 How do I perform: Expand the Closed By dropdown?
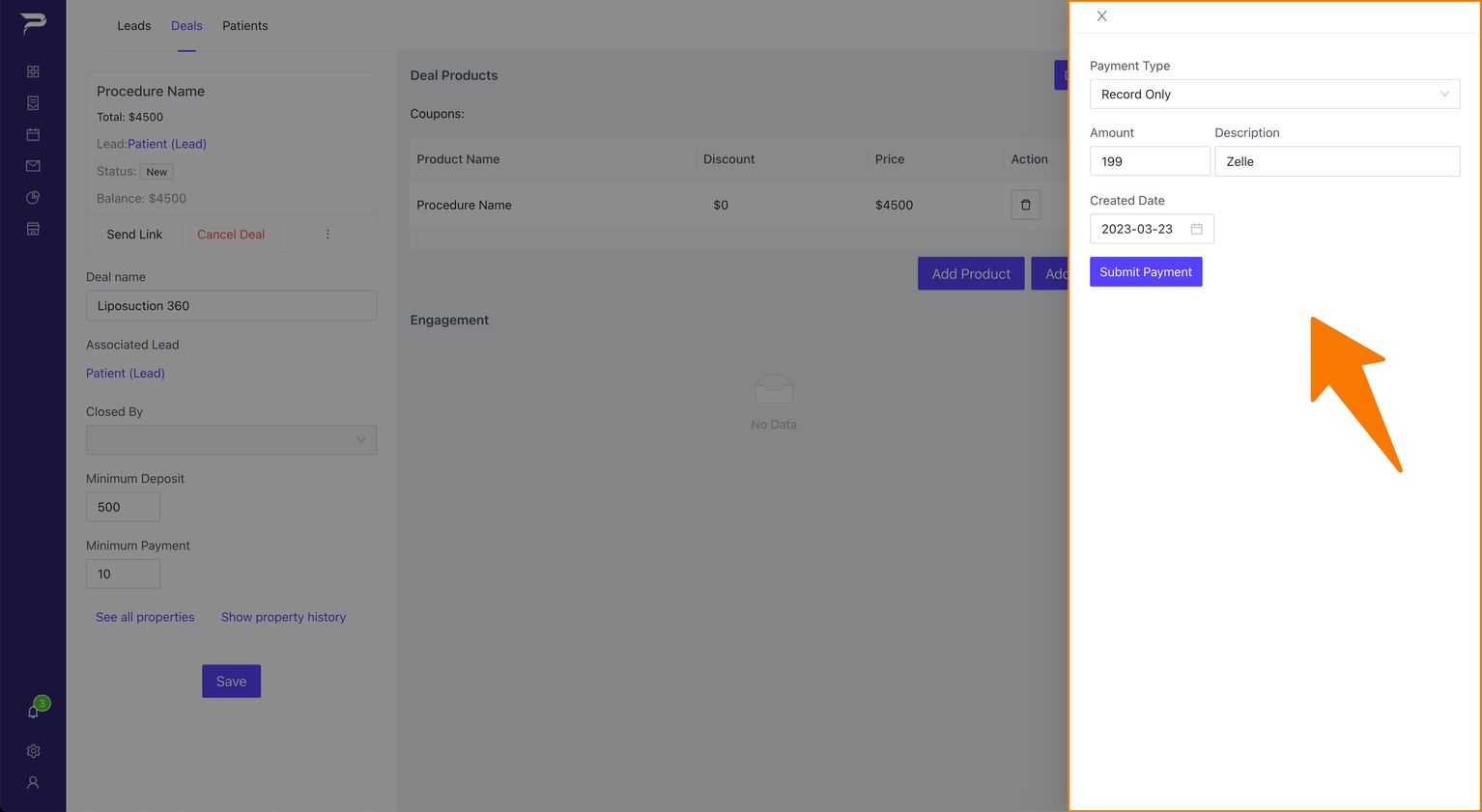(231, 439)
